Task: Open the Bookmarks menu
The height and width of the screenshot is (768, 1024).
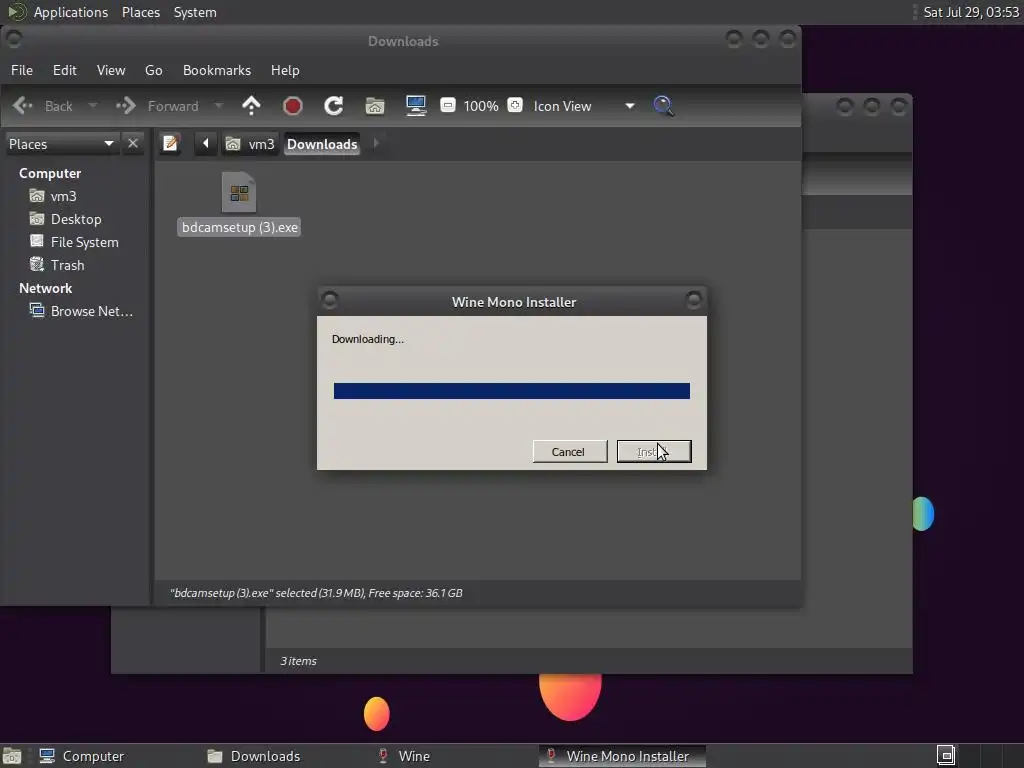Action: click(217, 70)
